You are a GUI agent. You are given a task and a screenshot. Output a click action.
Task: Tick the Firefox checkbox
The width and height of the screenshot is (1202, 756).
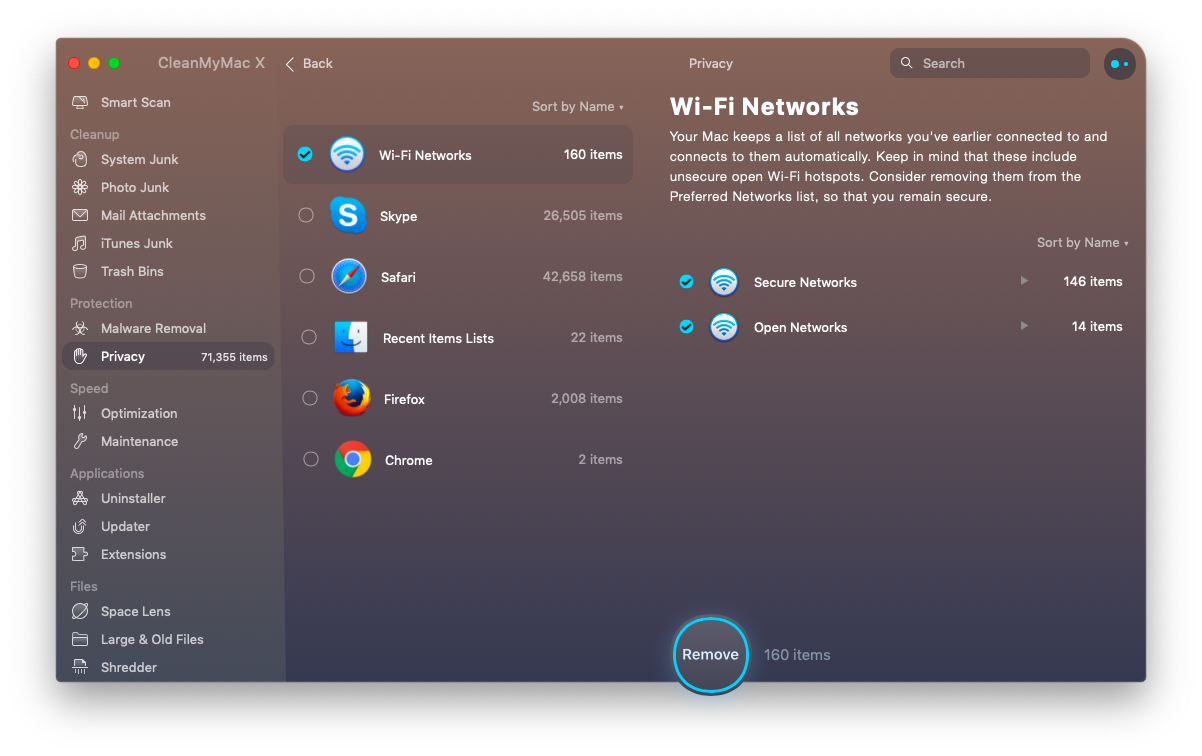click(x=310, y=398)
